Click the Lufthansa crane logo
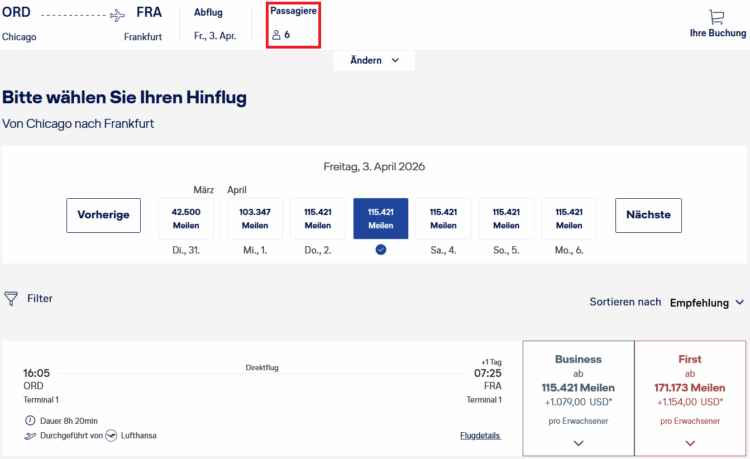This screenshot has height=459, width=750. tap(111, 436)
